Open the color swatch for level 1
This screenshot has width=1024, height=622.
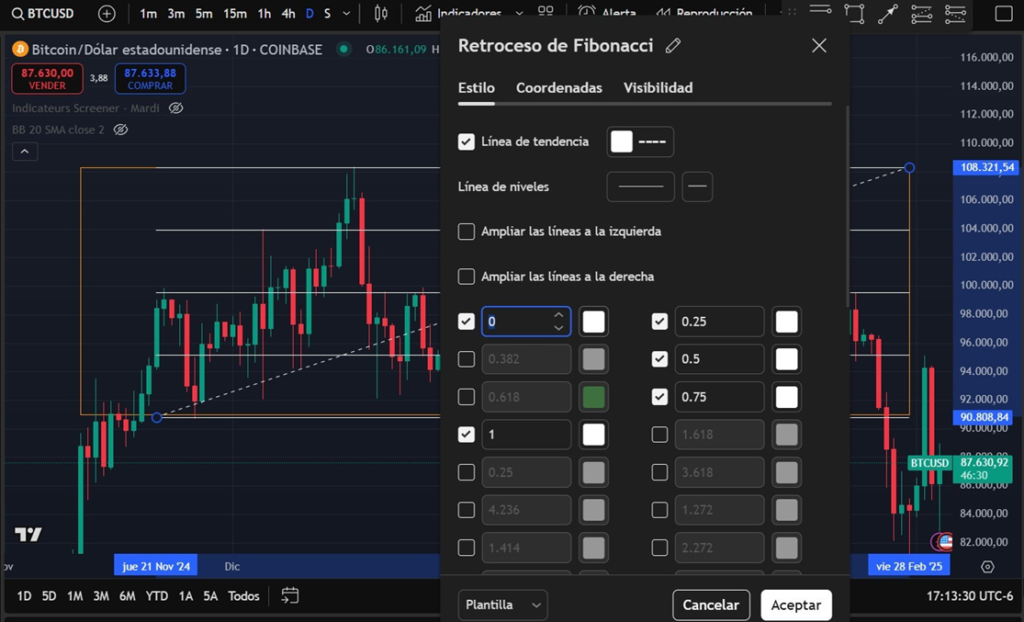click(x=594, y=434)
